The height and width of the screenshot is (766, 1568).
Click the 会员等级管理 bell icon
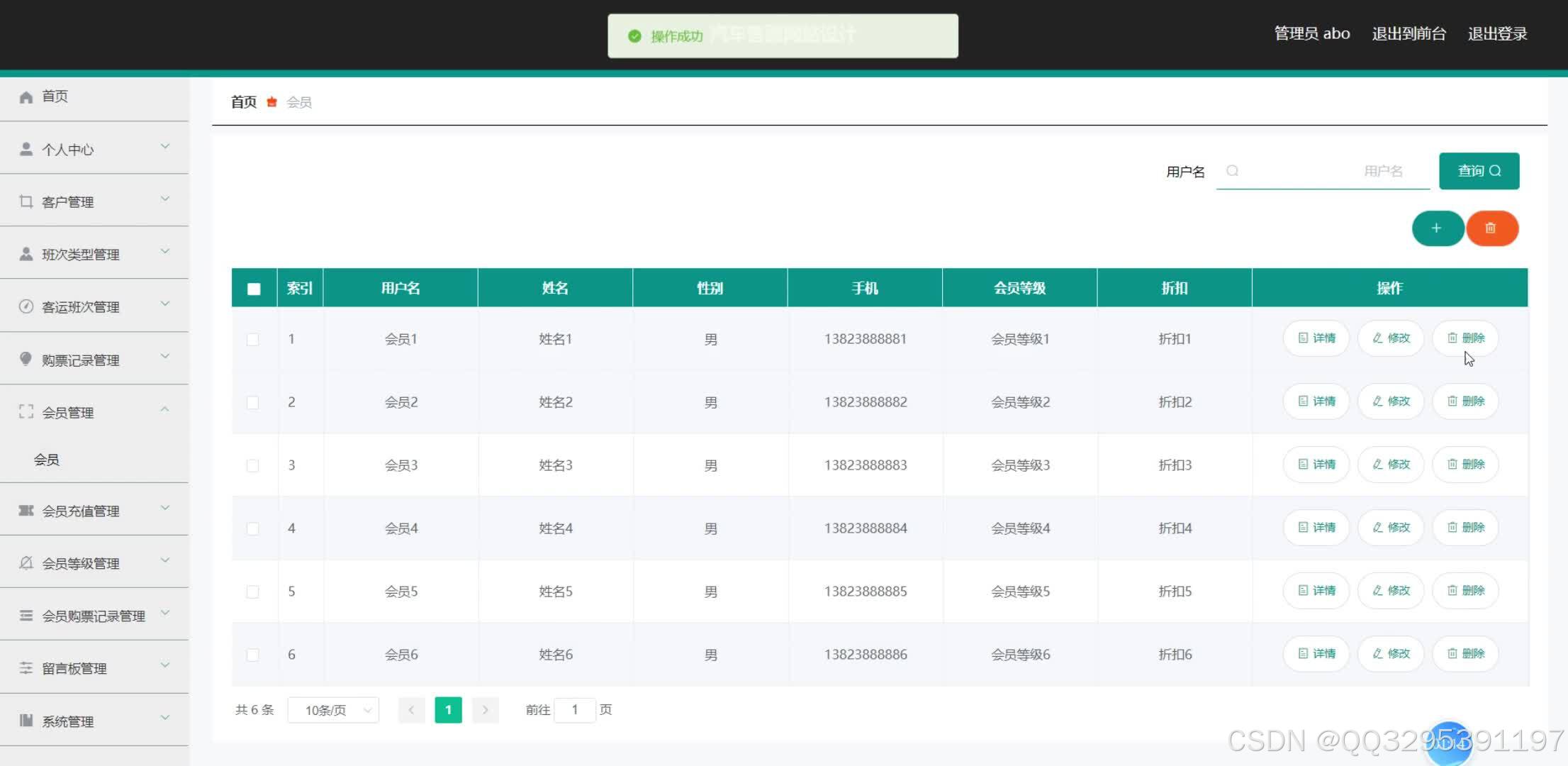click(x=26, y=563)
